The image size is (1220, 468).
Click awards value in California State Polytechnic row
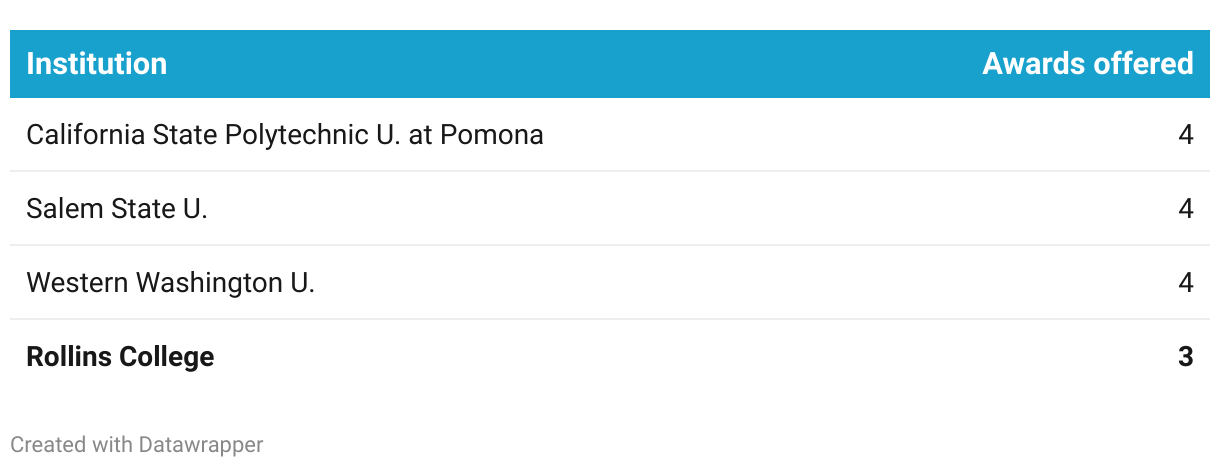pyautogui.click(x=1185, y=134)
